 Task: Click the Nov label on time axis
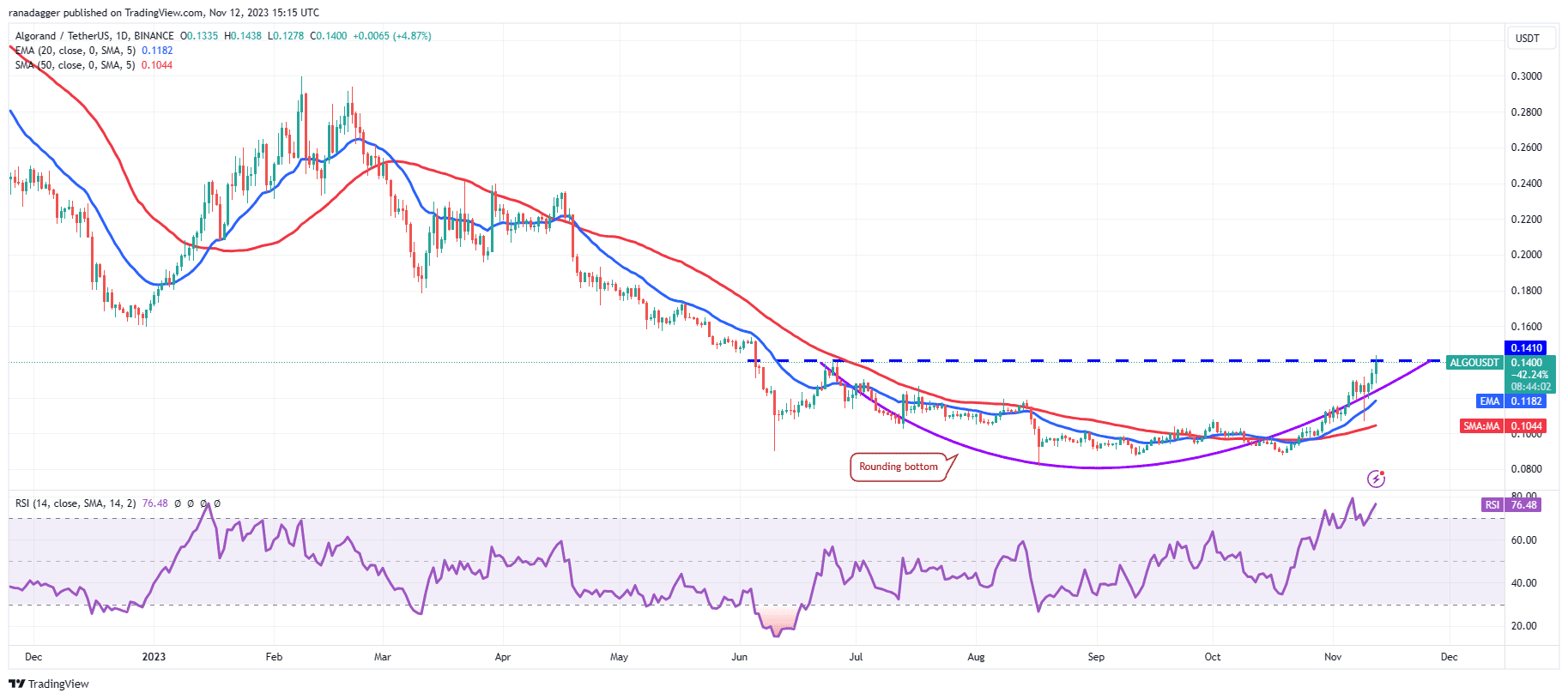click(x=1333, y=657)
